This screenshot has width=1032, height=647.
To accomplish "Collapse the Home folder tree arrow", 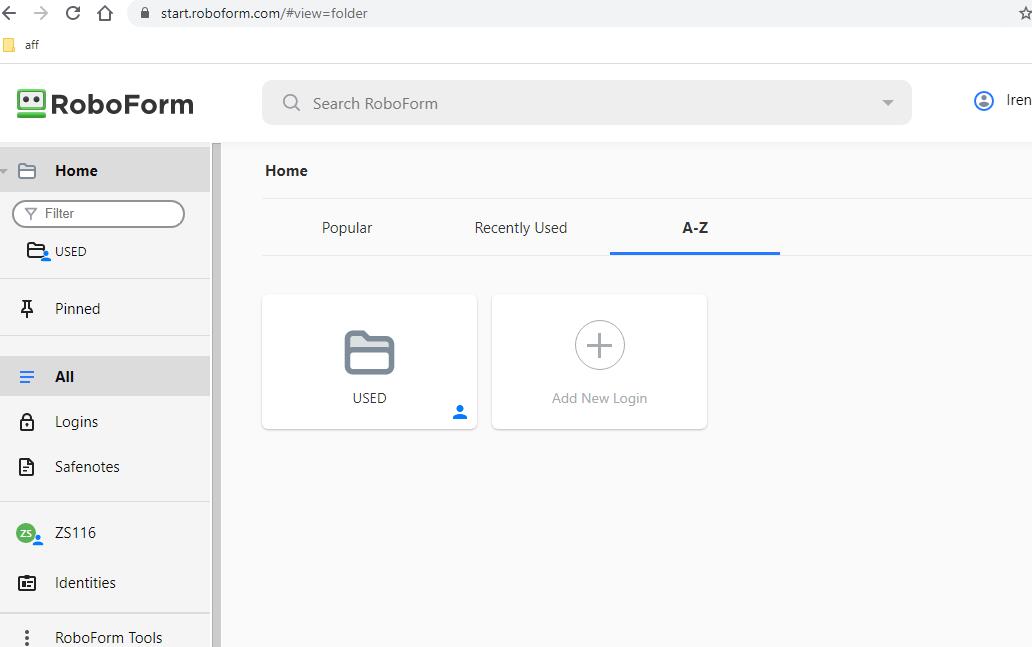I will click(5, 171).
